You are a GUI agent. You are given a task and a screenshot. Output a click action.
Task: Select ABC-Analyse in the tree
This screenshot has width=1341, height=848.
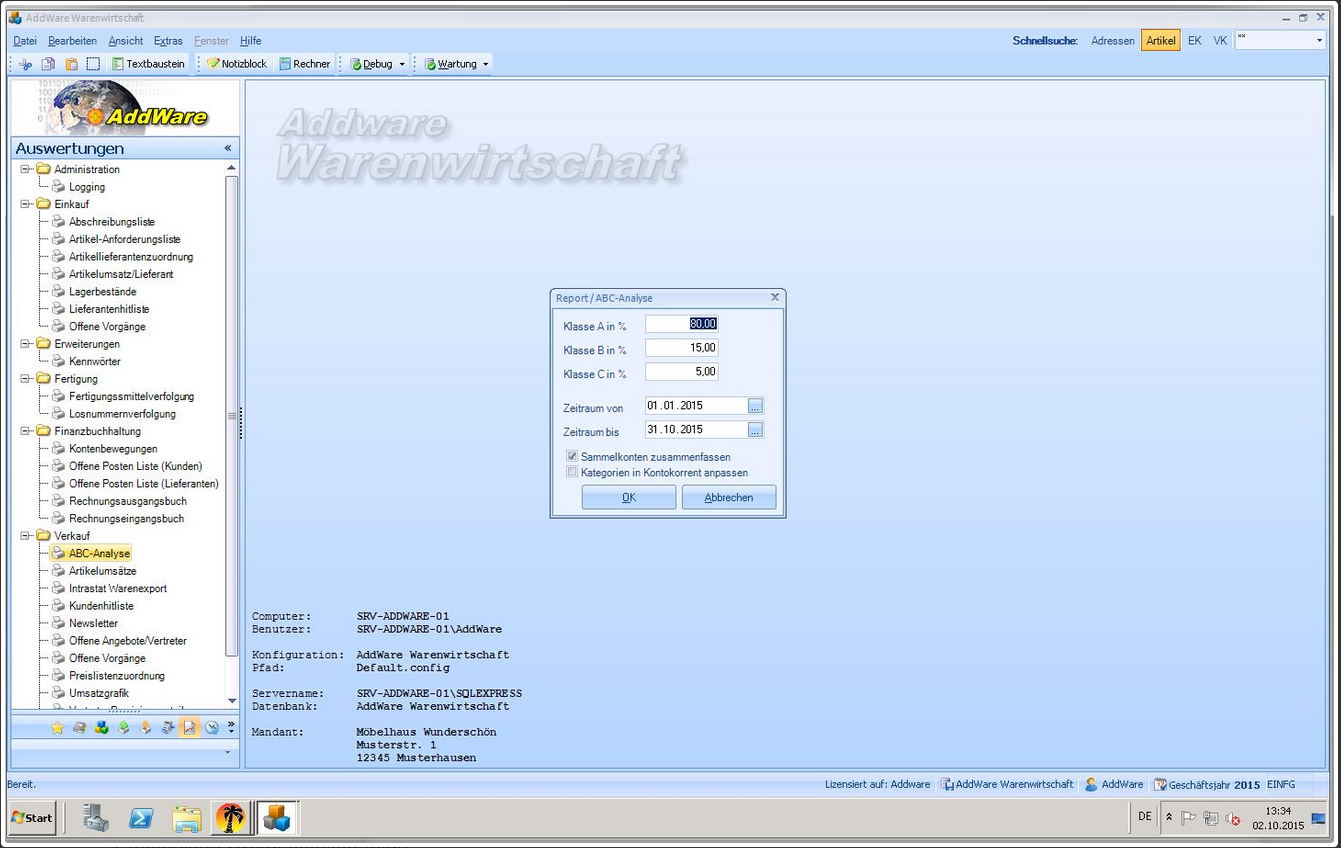click(99, 553)
